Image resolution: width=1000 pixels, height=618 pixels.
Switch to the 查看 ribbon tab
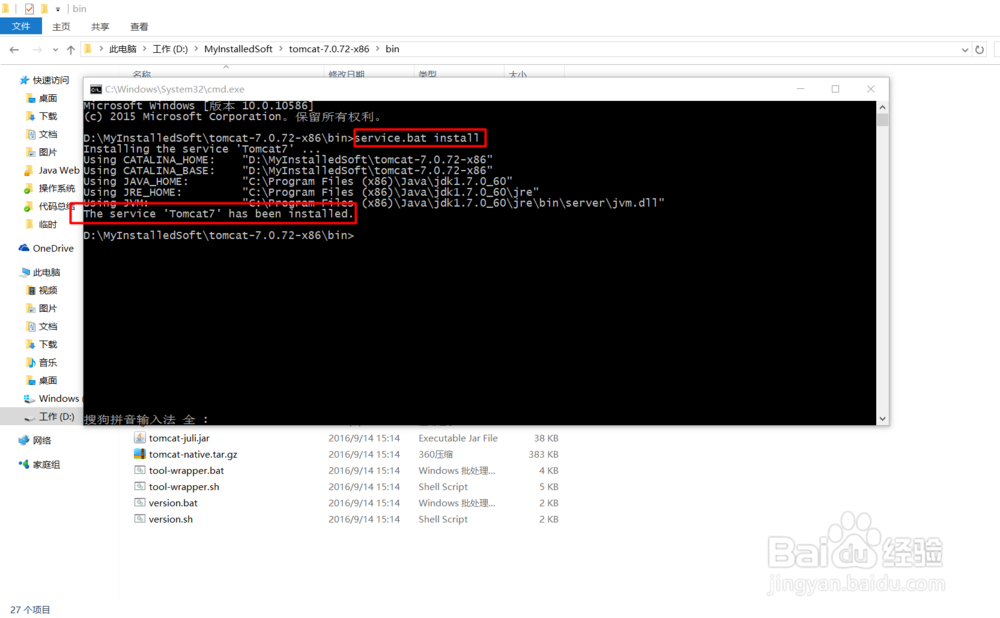point(139,27)
